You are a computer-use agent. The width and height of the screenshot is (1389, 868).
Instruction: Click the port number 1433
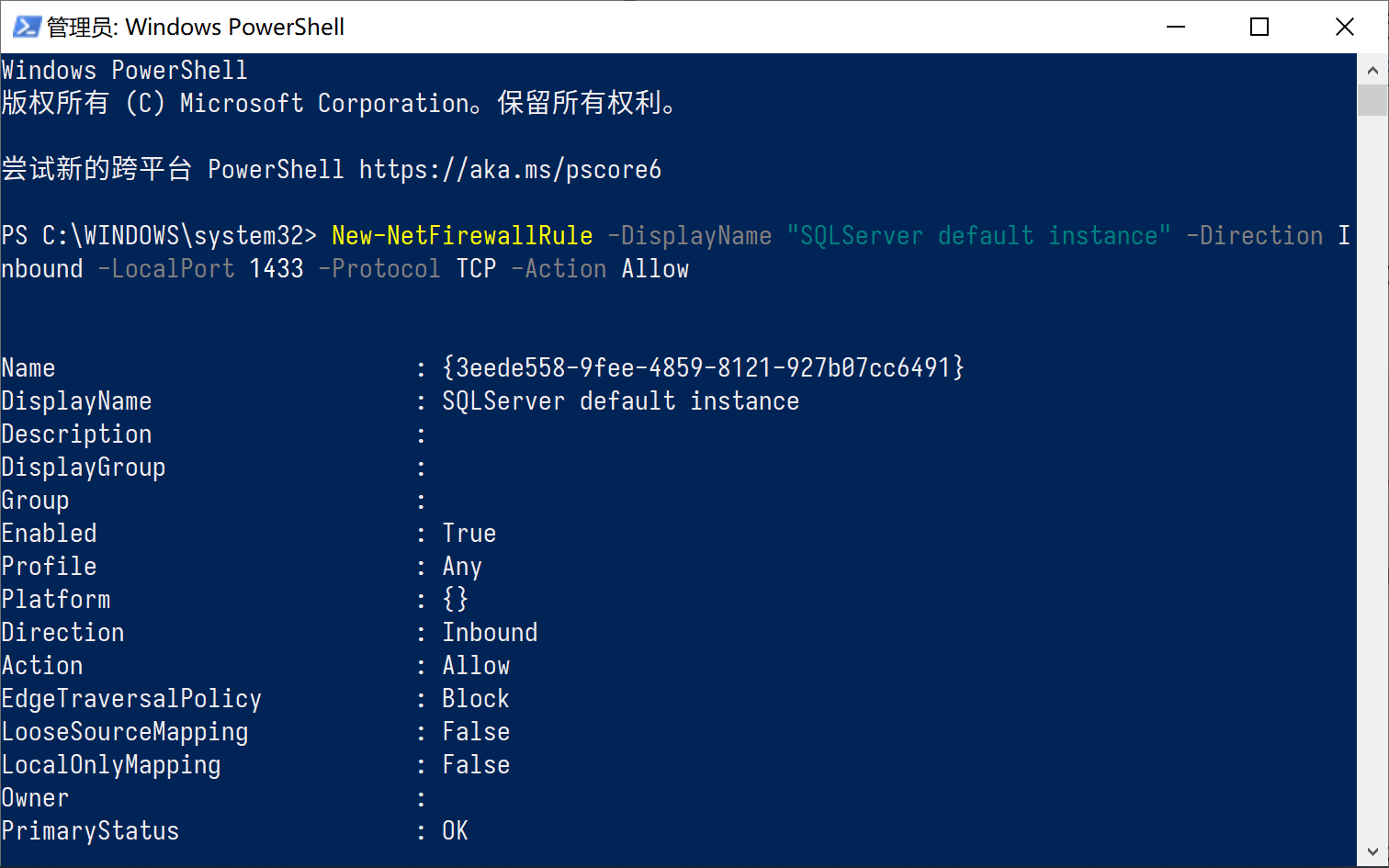[277, 269]
